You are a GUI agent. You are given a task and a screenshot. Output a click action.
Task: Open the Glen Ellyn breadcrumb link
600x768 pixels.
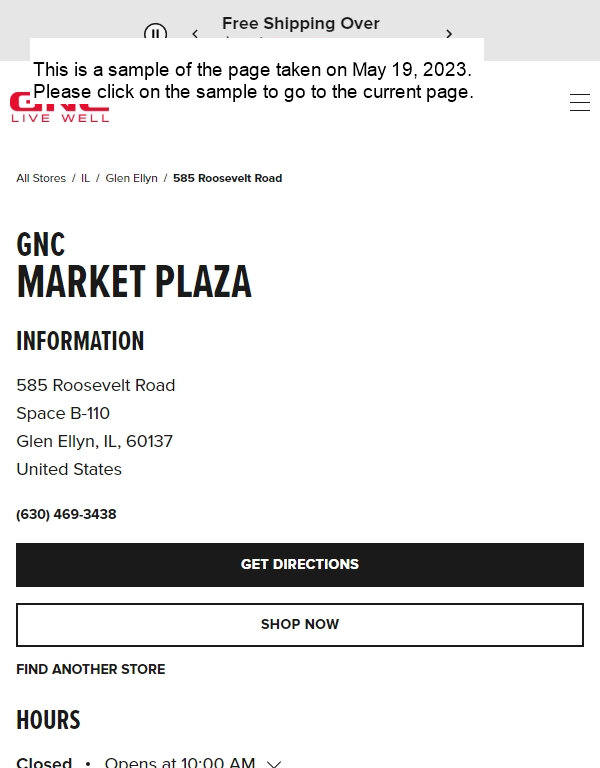click(131, 178)
